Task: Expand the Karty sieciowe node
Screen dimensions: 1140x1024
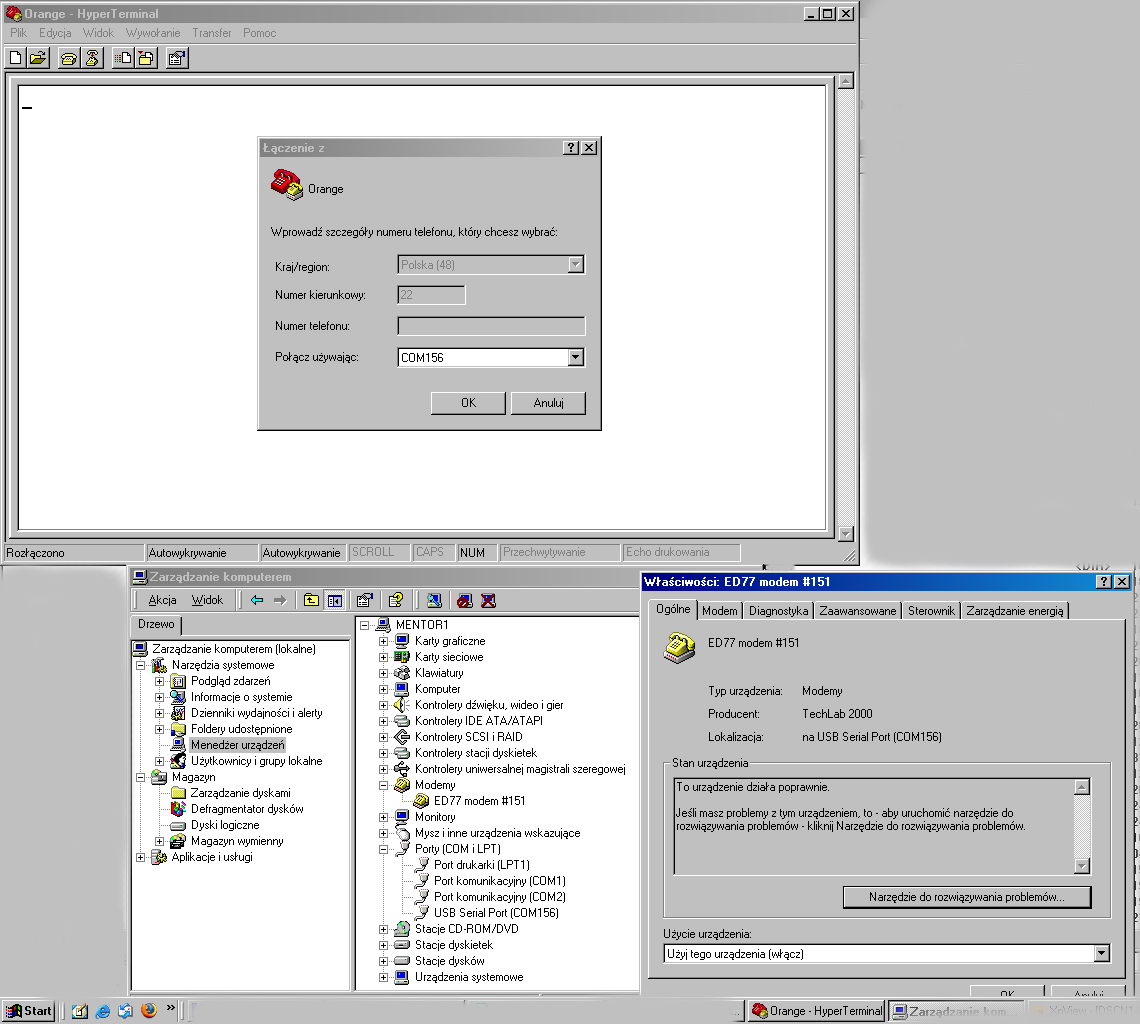Action: point(384,657)
